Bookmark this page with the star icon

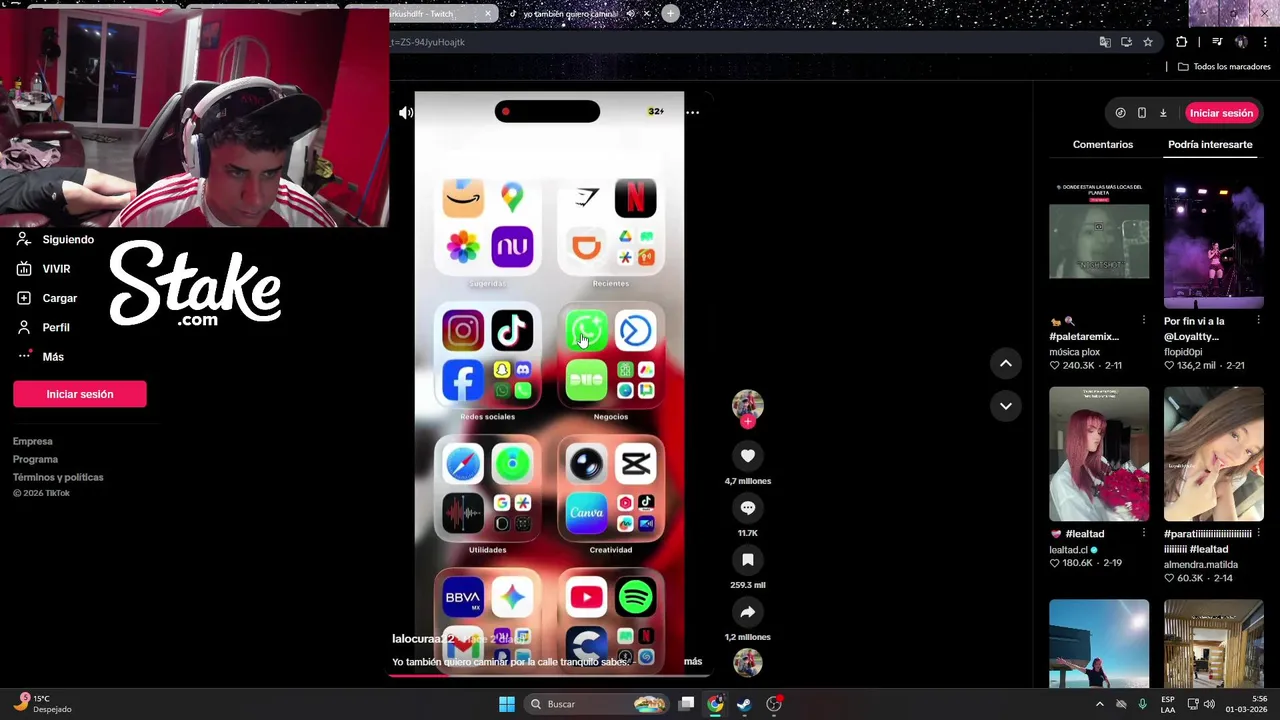(1148, 42)
